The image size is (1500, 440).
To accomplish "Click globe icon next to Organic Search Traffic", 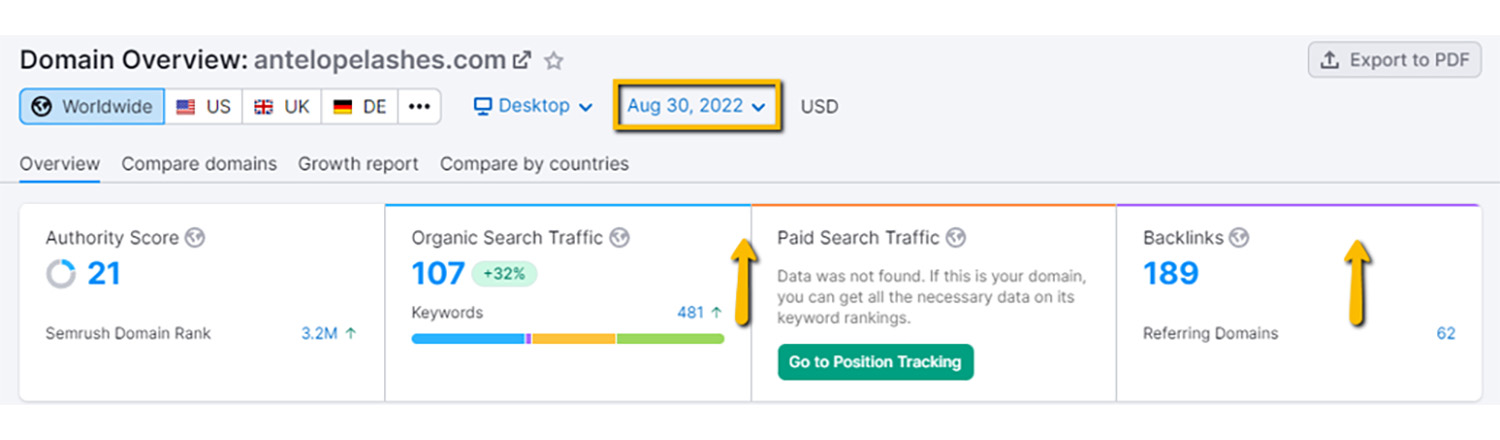I will coord(620,238).
